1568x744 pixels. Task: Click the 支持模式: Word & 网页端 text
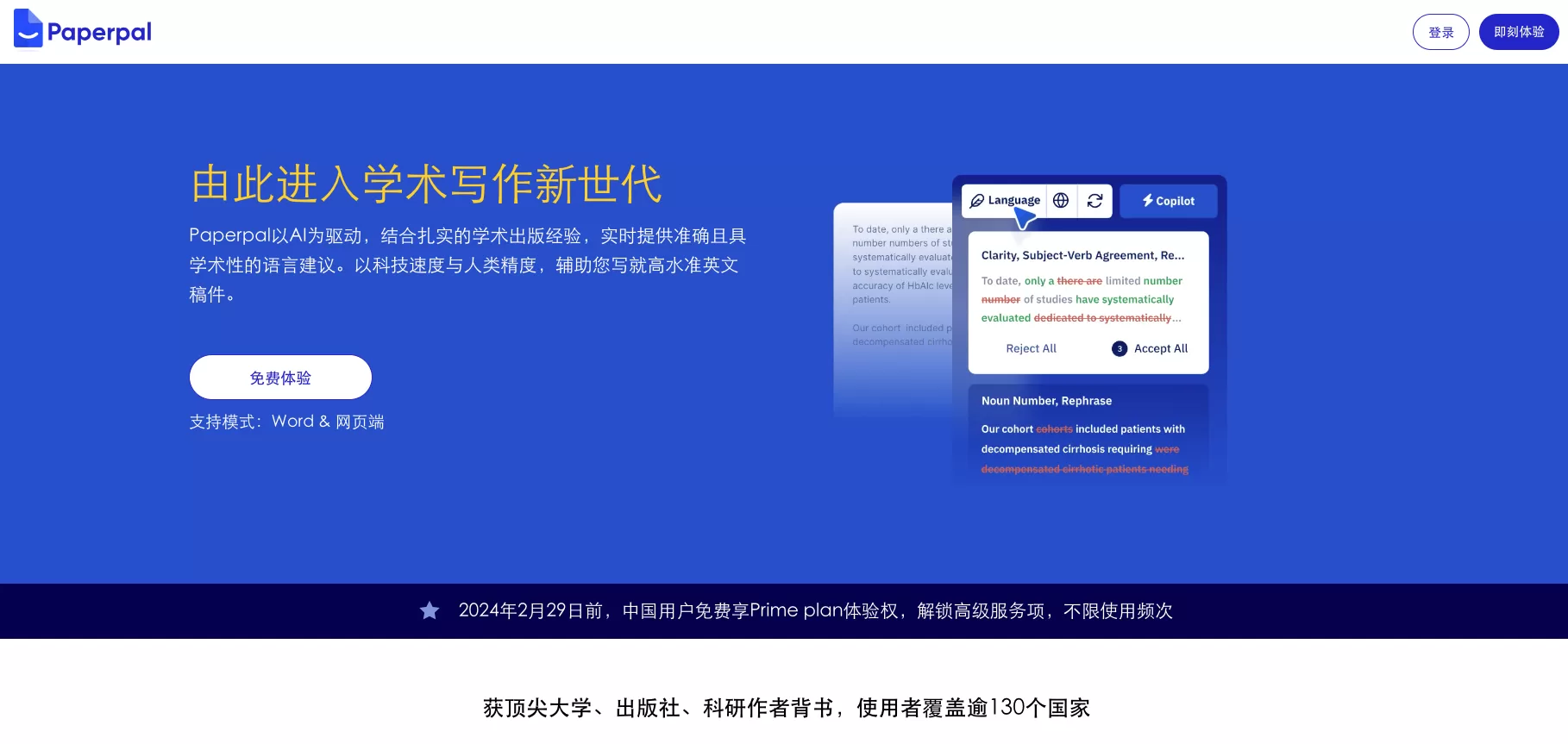pyautogui.click(x=287, y=422)
